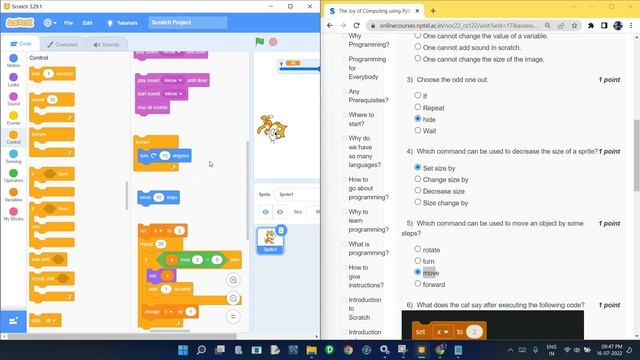Screen dimensions: 640x360
Task: Select 'Change size by' for question 4
Action: tap(418, 179)
